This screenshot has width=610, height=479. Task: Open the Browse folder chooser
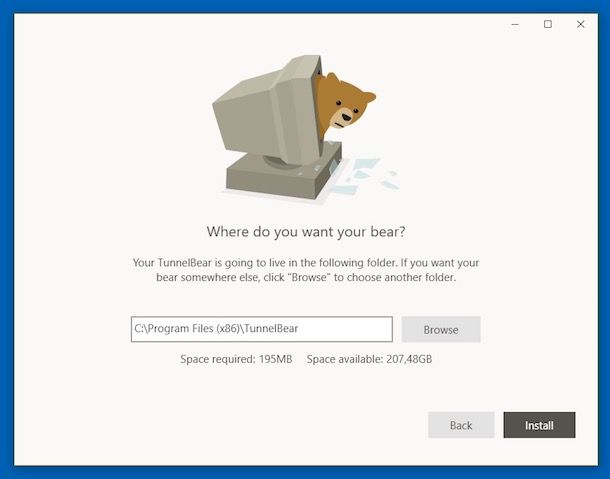[x=441, y=329]
